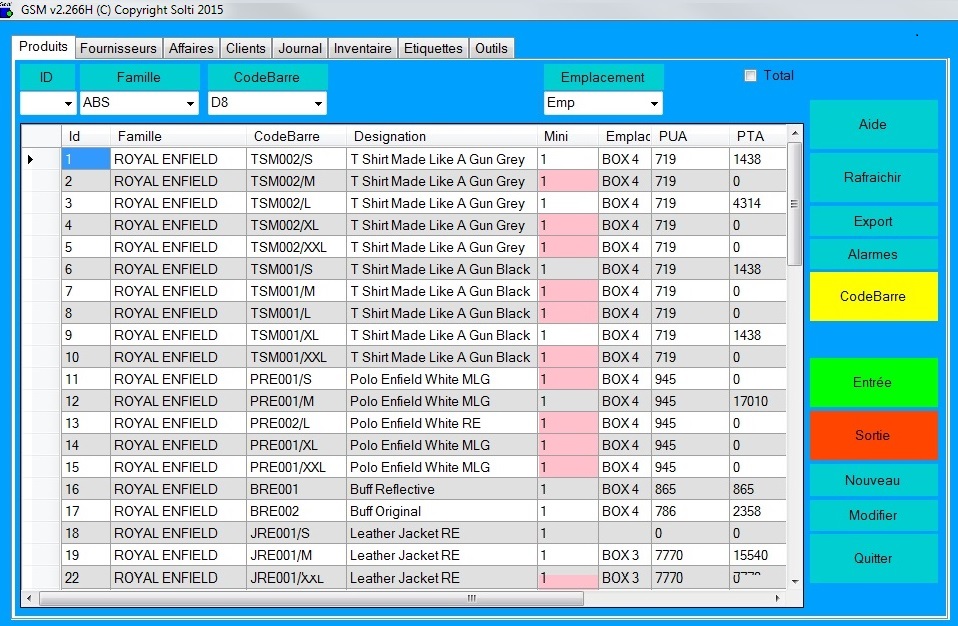
Task: Open the CodeBarre filter dropdown
Action: pyautogui.click(x=318, y=103)
